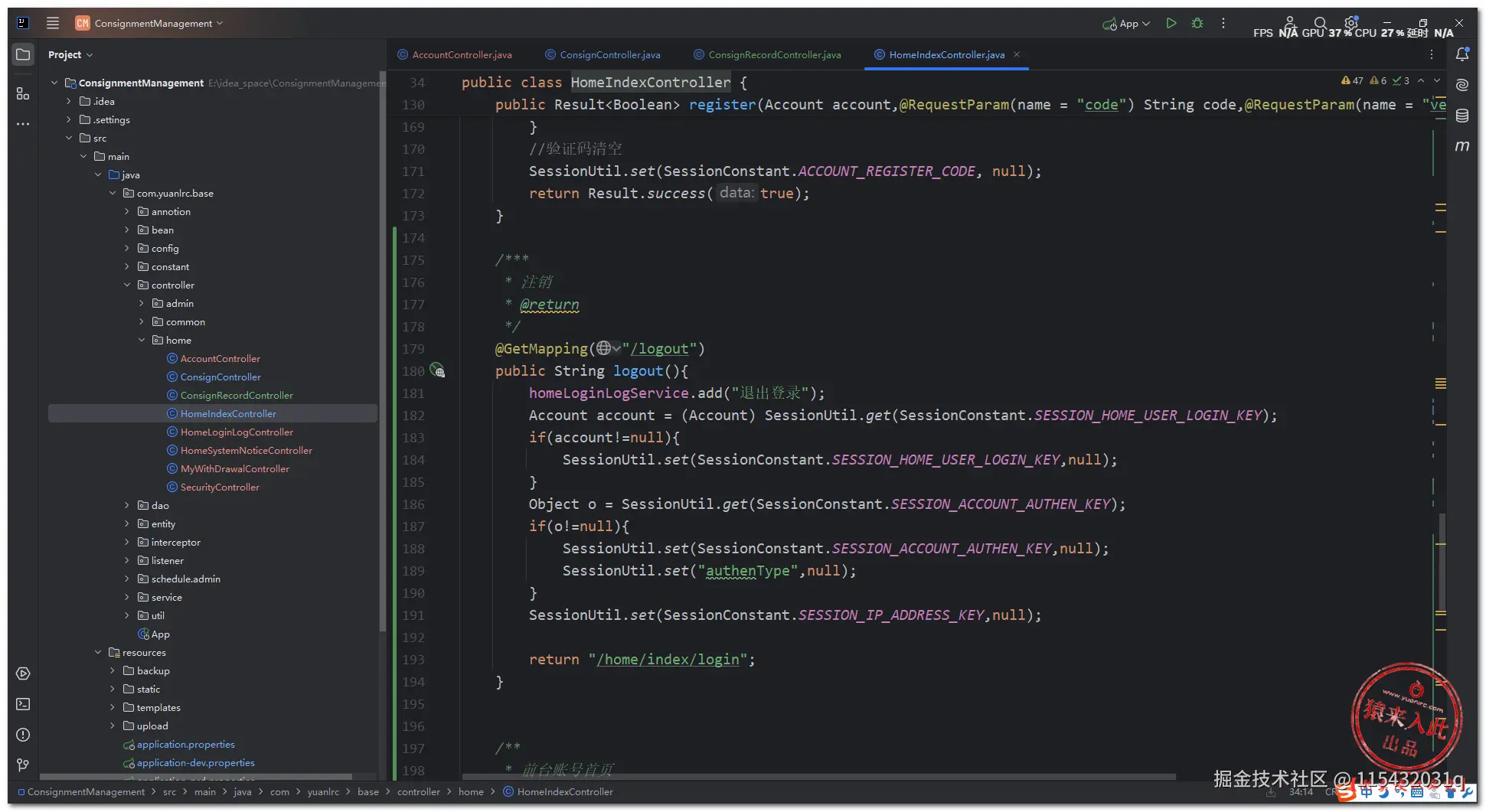
Task: Expand the dao package
Action: pos(127,505)
